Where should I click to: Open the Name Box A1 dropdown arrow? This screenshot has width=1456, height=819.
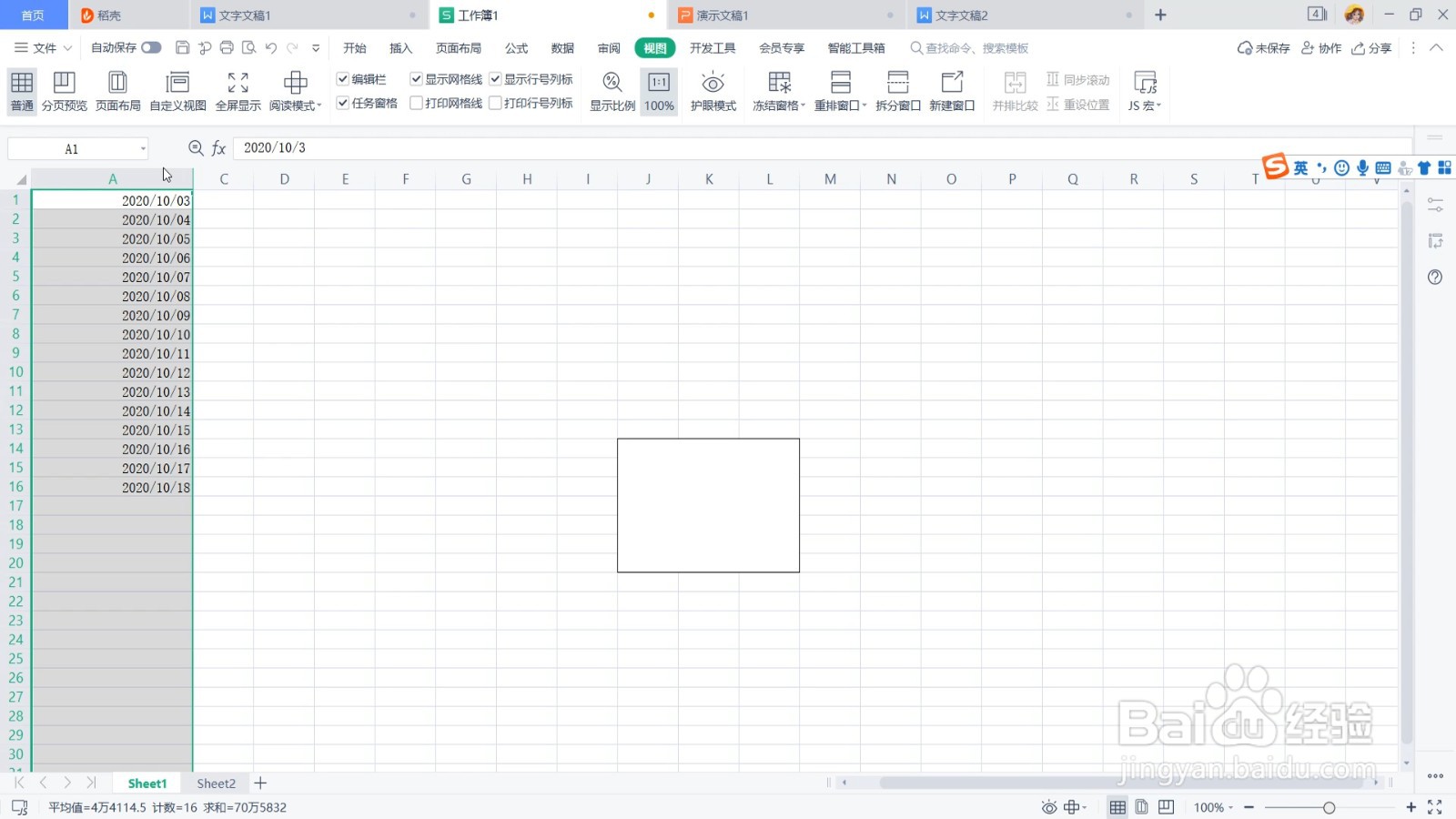pyautogui.click(x=143, y=148)
